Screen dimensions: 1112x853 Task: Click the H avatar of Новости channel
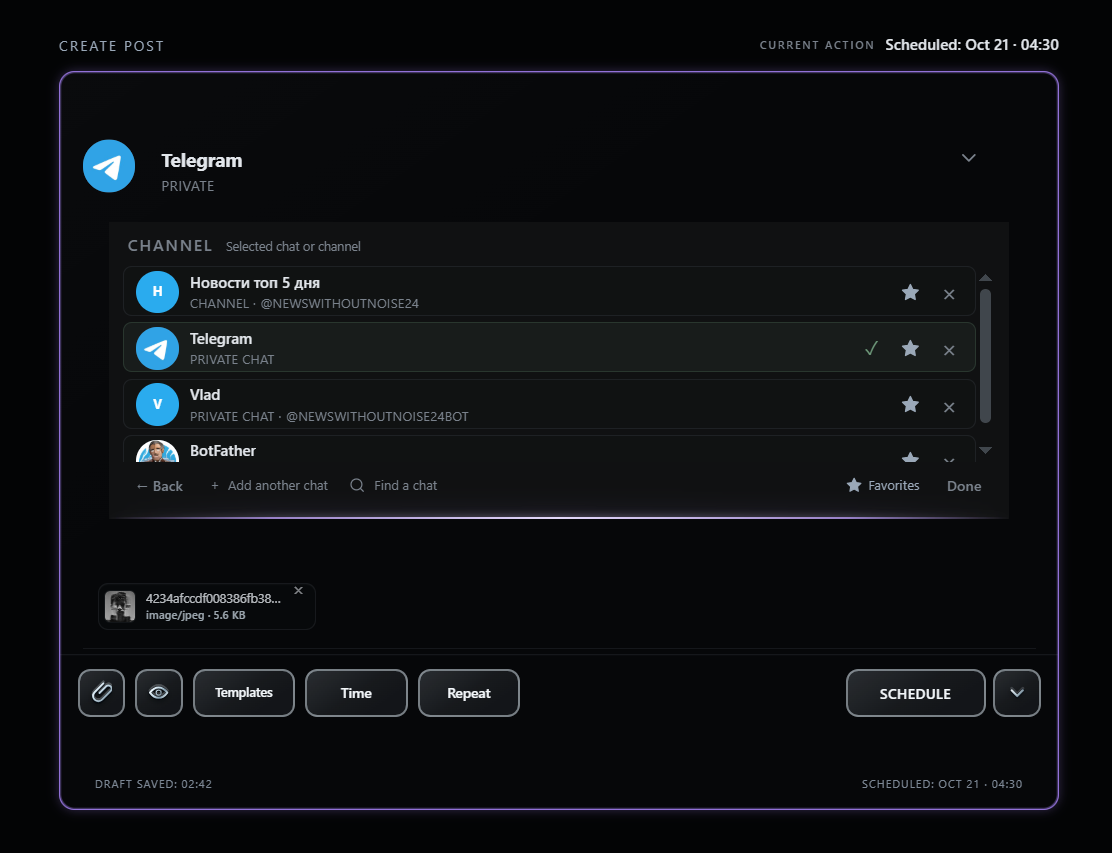click(x=157, y=291)
